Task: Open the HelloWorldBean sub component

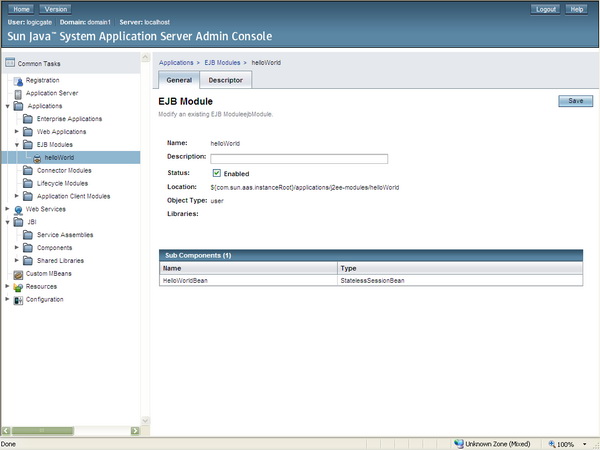Action: tap(185, 280)
